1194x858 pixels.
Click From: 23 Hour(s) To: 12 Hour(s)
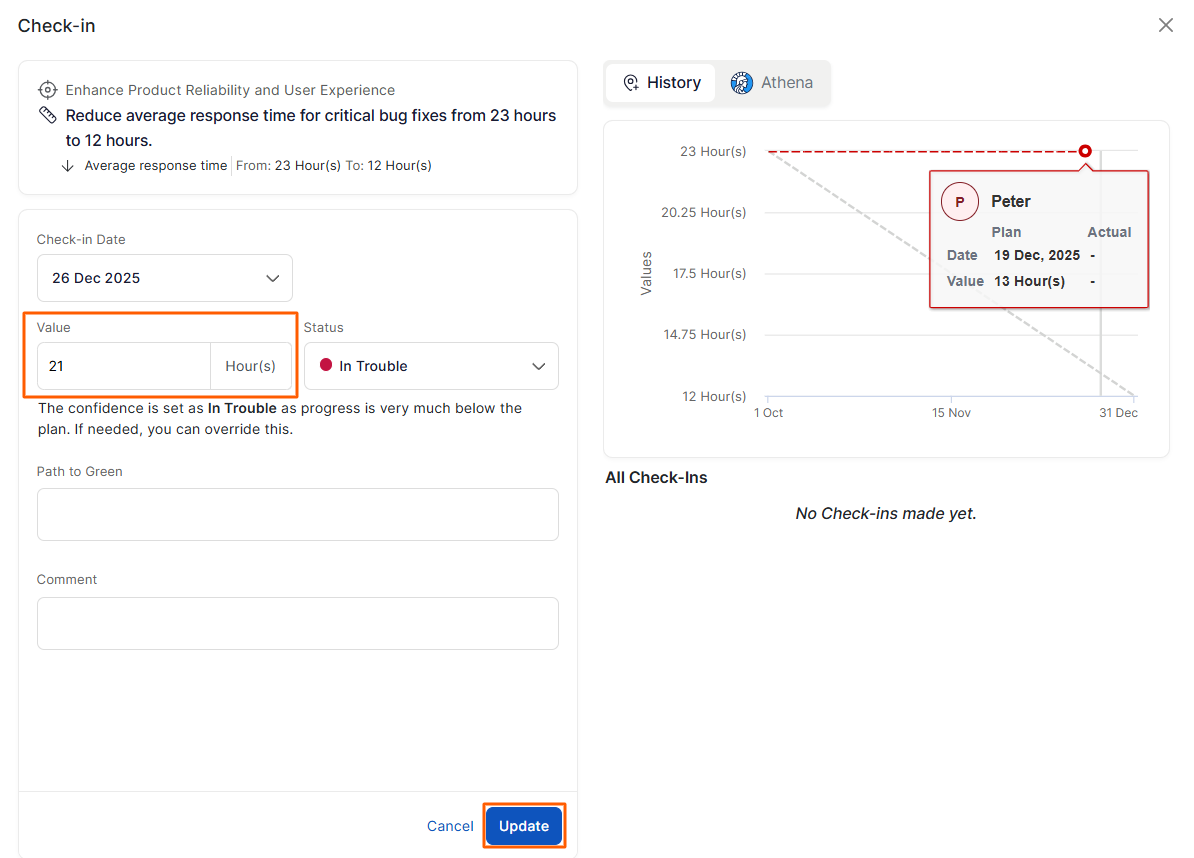tap(334, 165)
